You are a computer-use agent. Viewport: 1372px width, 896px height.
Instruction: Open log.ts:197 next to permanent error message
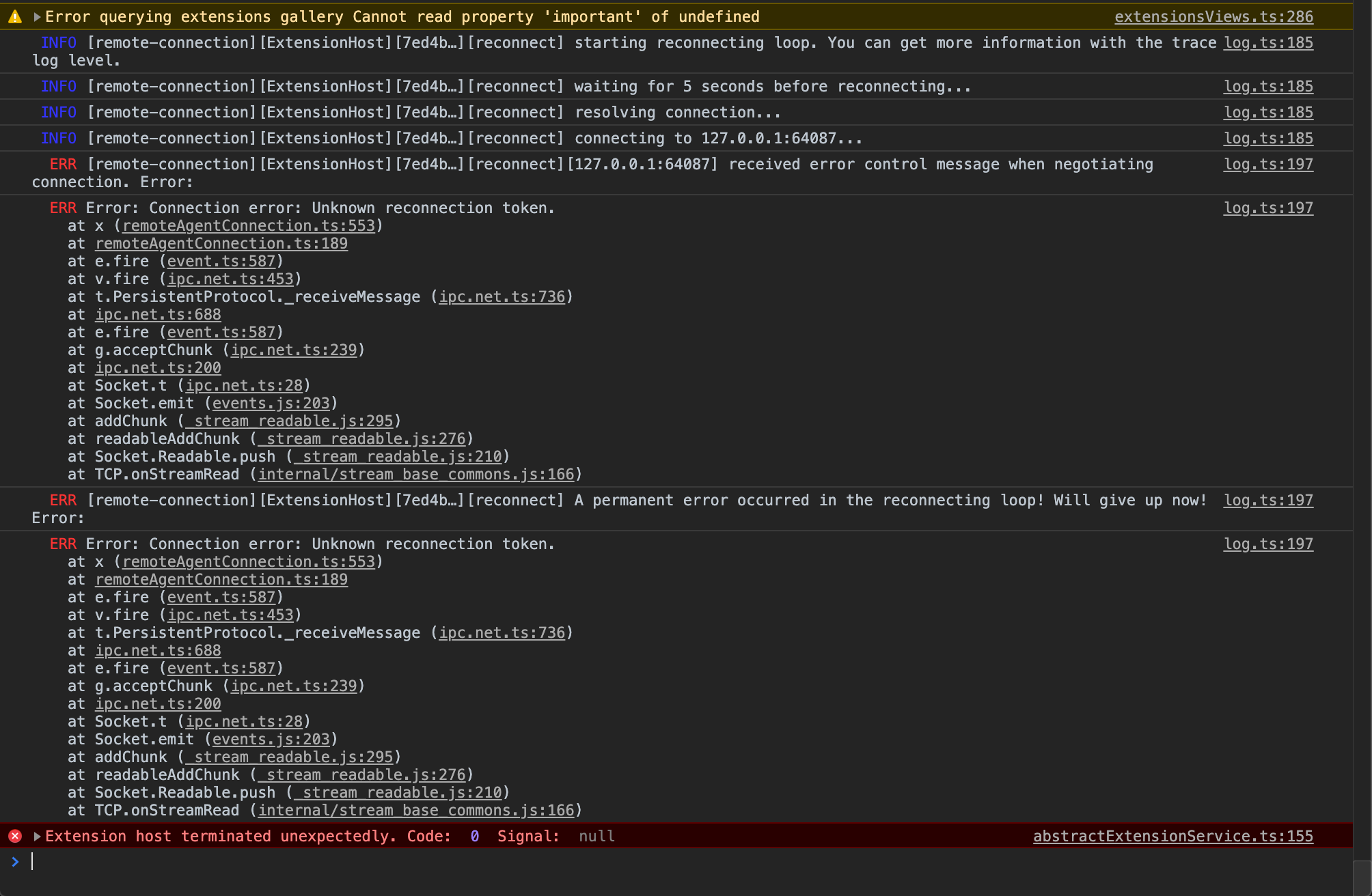point(1268,500)
